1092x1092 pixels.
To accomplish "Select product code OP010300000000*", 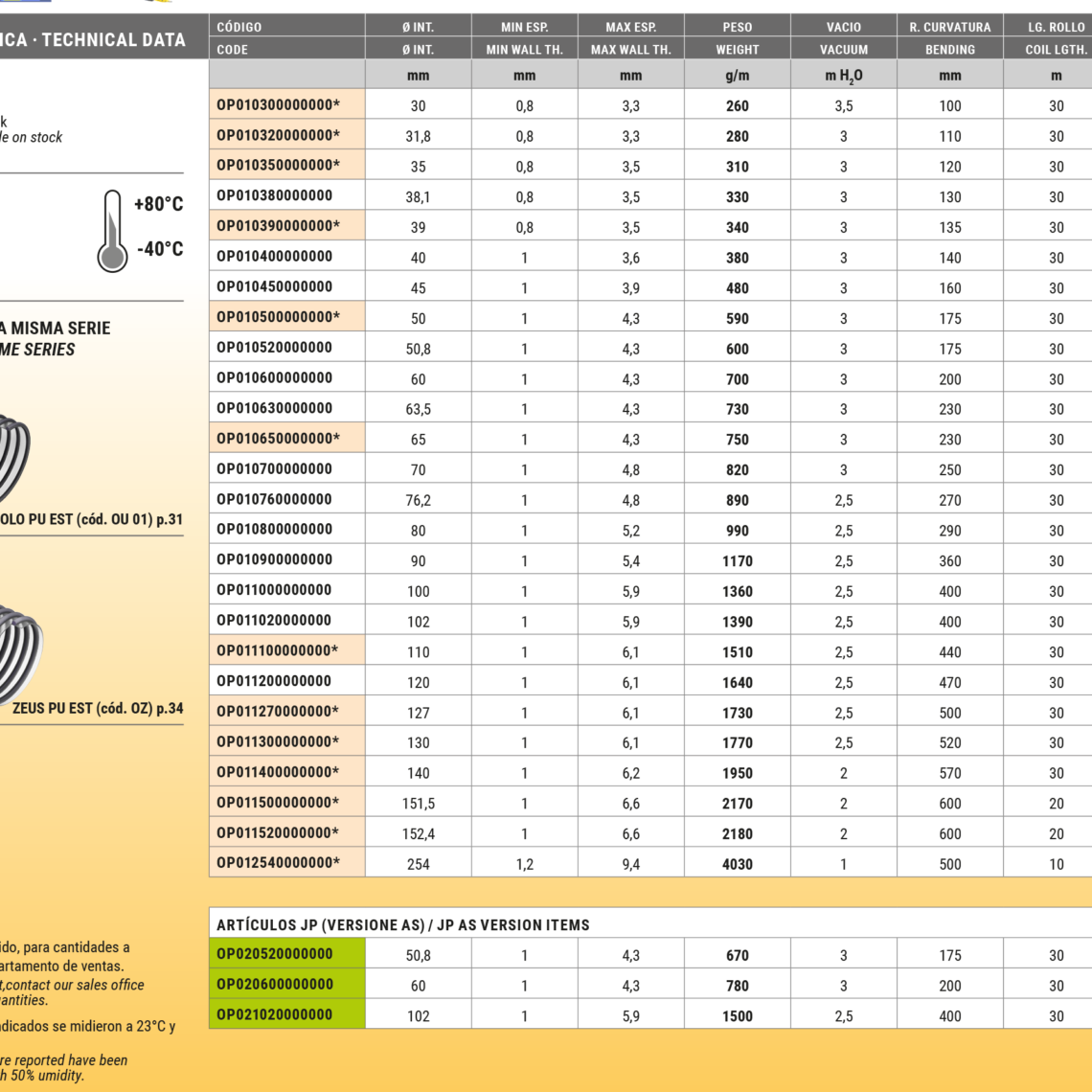I will (278, 105).
